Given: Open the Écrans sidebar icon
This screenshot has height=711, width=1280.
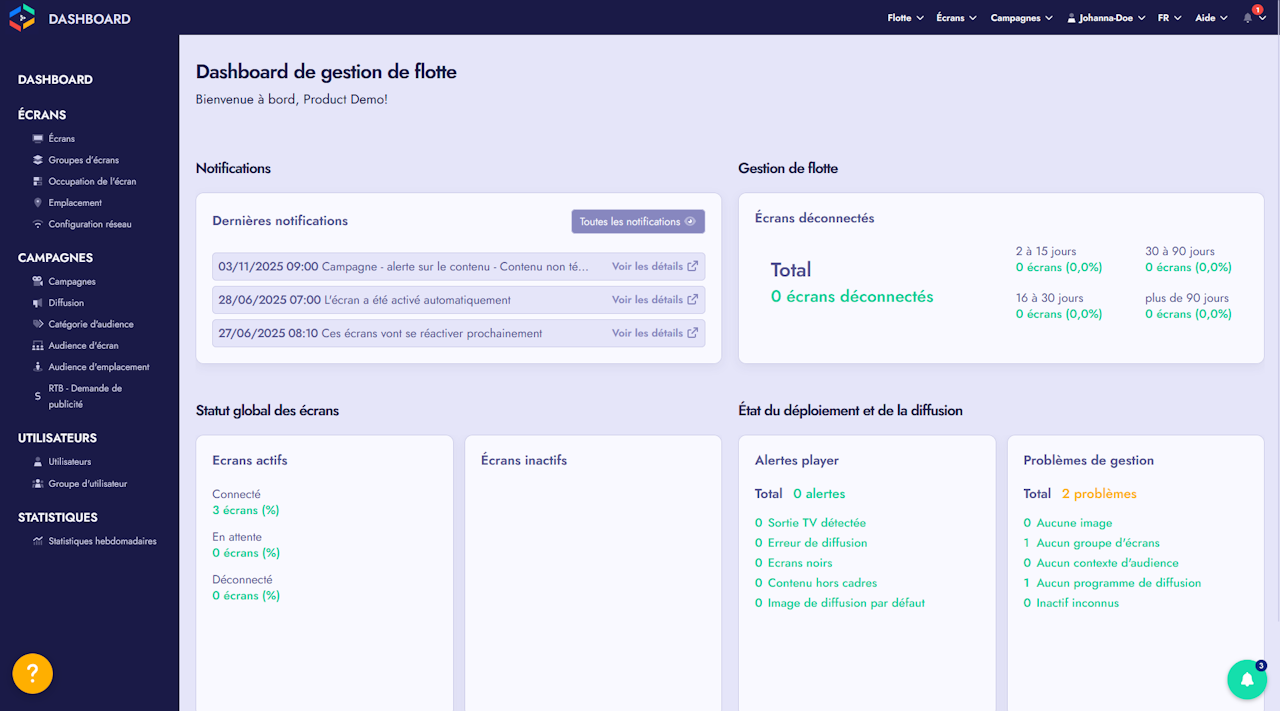Looking at the screenshot, I should (38, 139).
